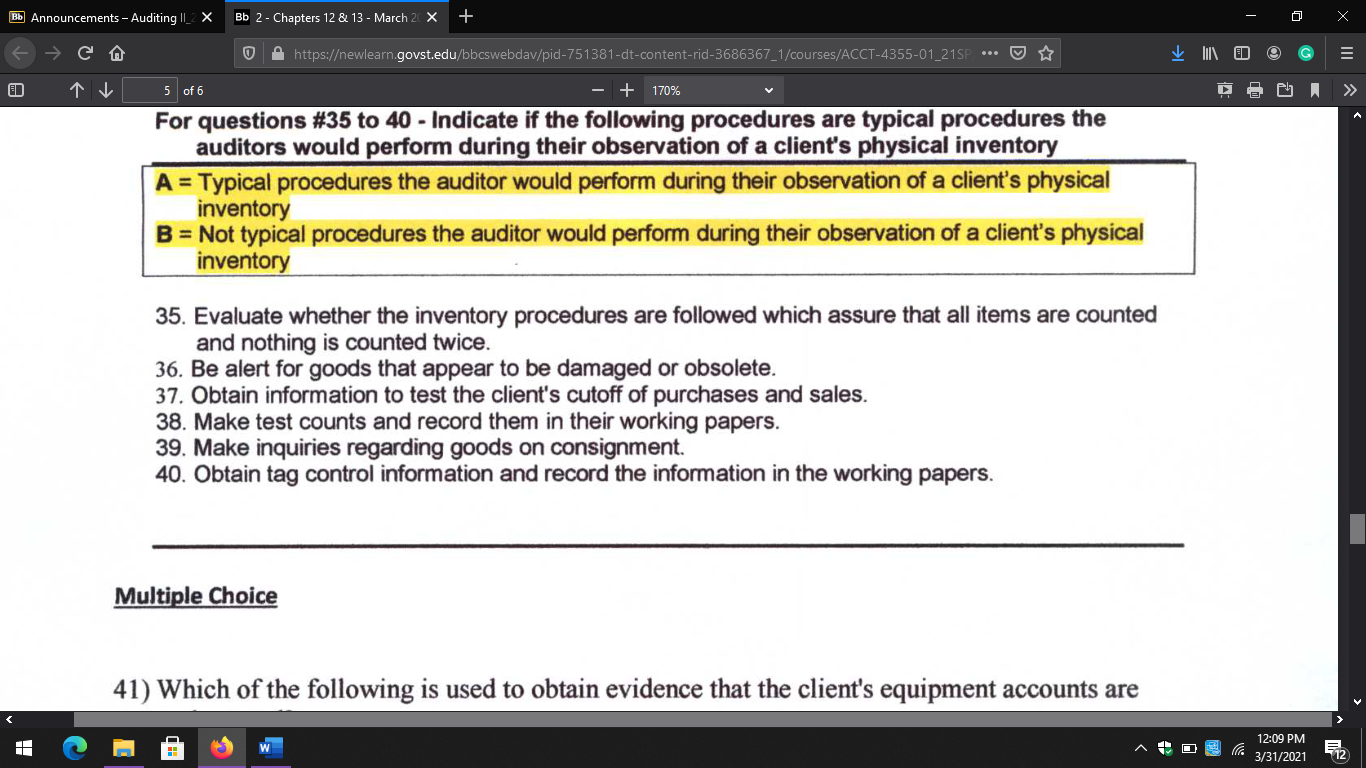Viewport: 1366px width, 768px height.
Task: Expand the PDF toolbar overflow chevron
Action: pos(1349,90)
